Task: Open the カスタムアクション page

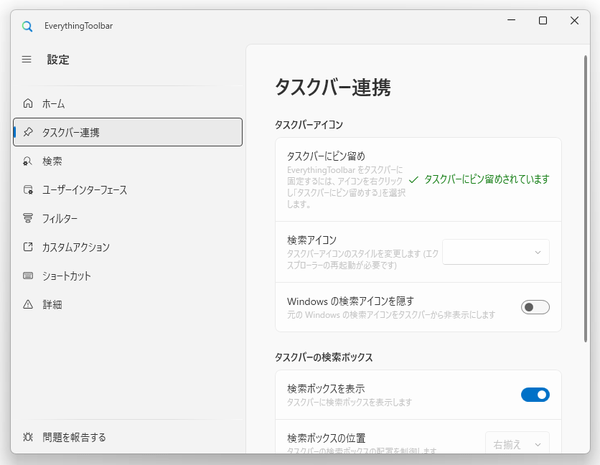Action: [x=128, y=247]
